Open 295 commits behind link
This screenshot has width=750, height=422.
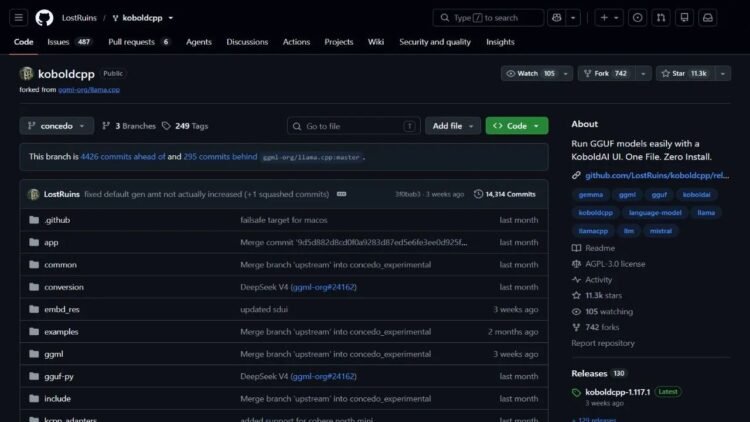coord(220,156)
